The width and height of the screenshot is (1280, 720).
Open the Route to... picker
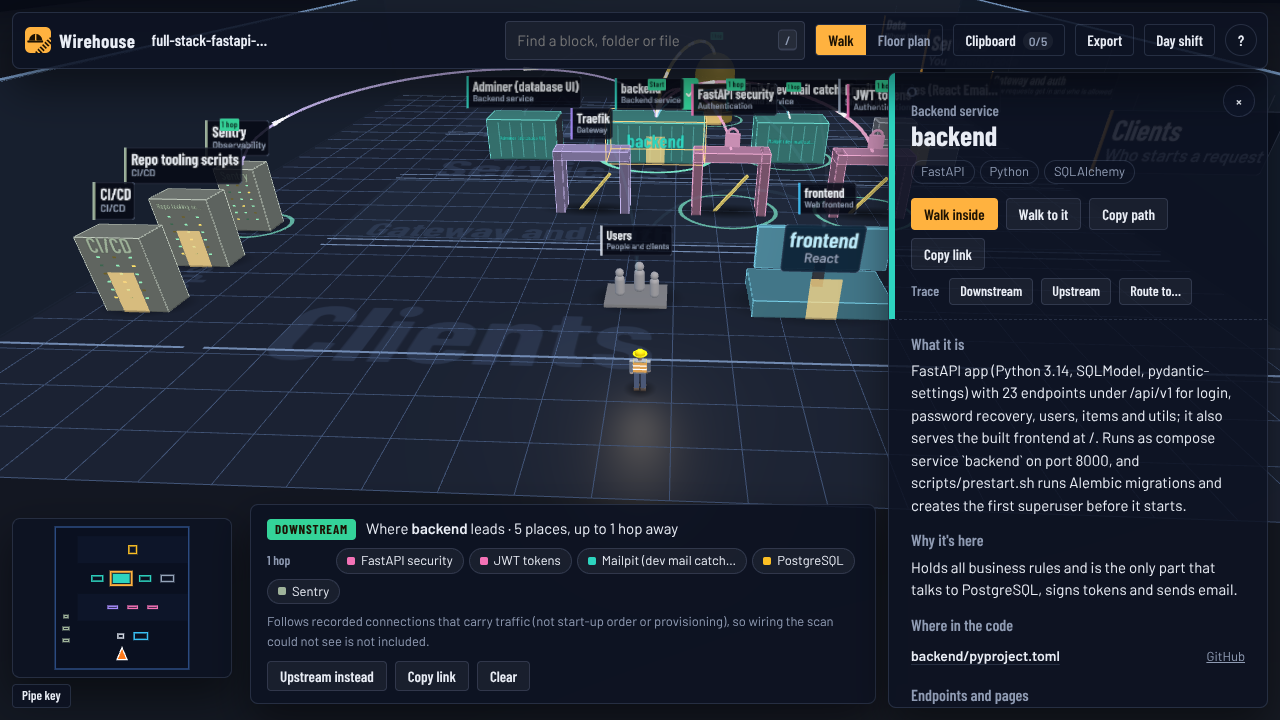pyautogui.click(x=1155, y=291)
